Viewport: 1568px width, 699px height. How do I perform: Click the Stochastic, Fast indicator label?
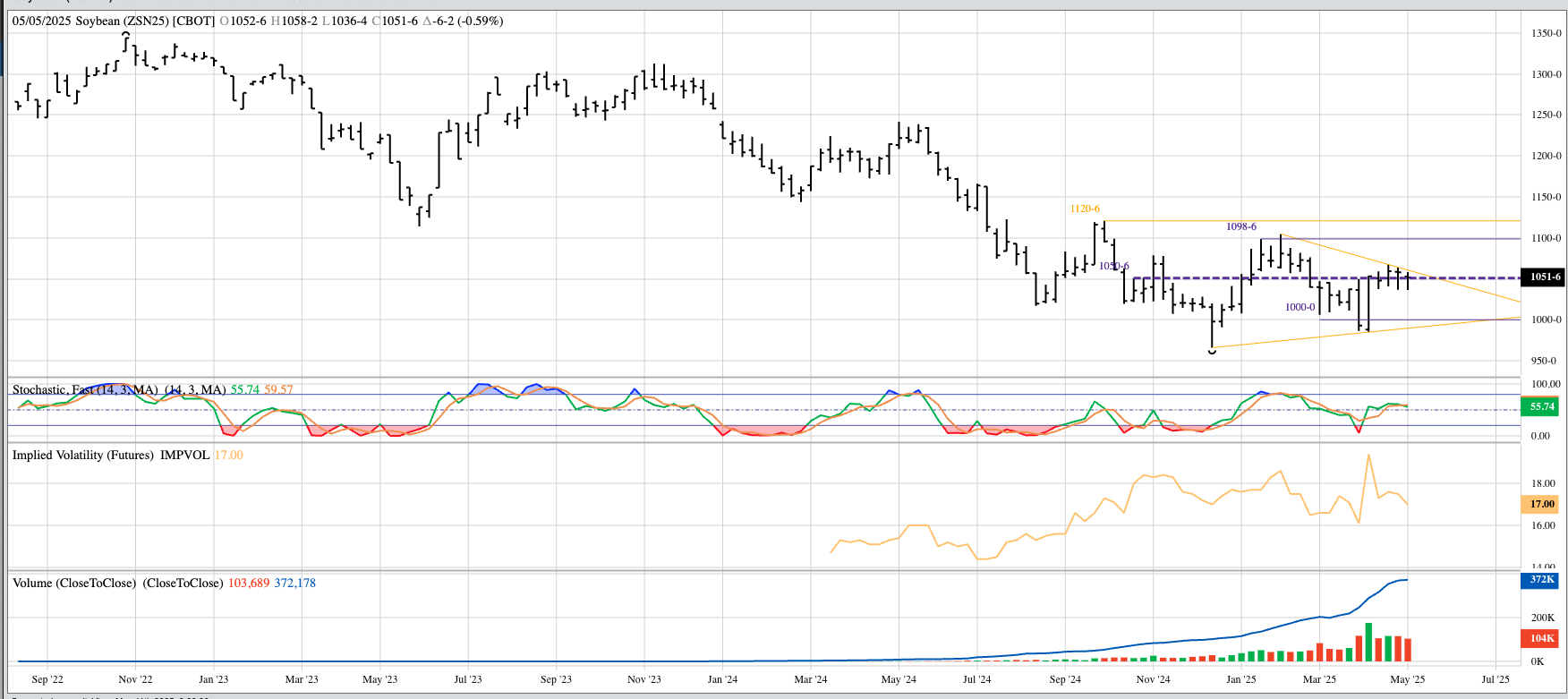point(85,389)
